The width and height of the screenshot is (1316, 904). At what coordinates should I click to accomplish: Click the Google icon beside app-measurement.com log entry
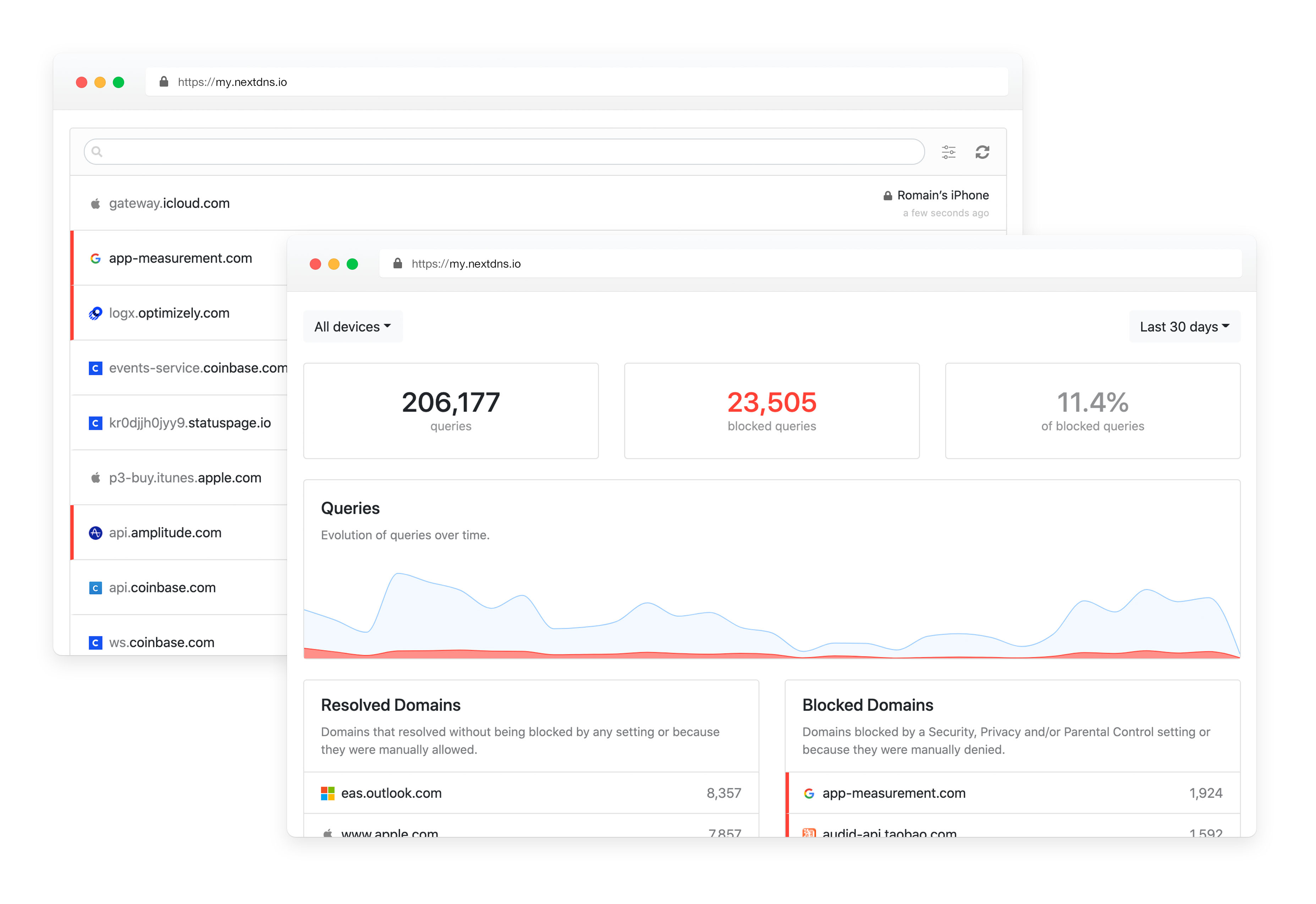click(95, 258)
